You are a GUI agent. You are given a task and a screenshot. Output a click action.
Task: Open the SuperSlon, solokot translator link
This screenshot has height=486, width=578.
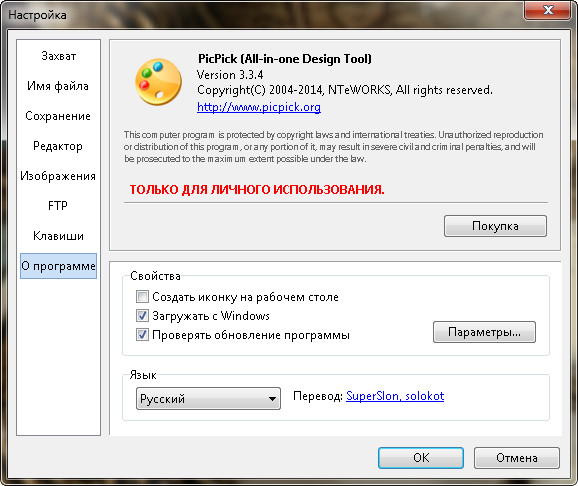point(395,396)
